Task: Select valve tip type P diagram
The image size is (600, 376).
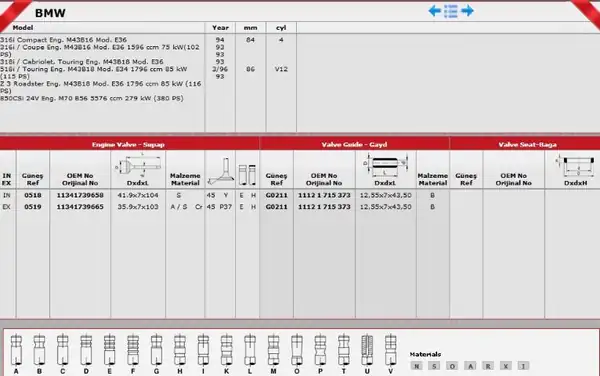Action: [320, 350]
